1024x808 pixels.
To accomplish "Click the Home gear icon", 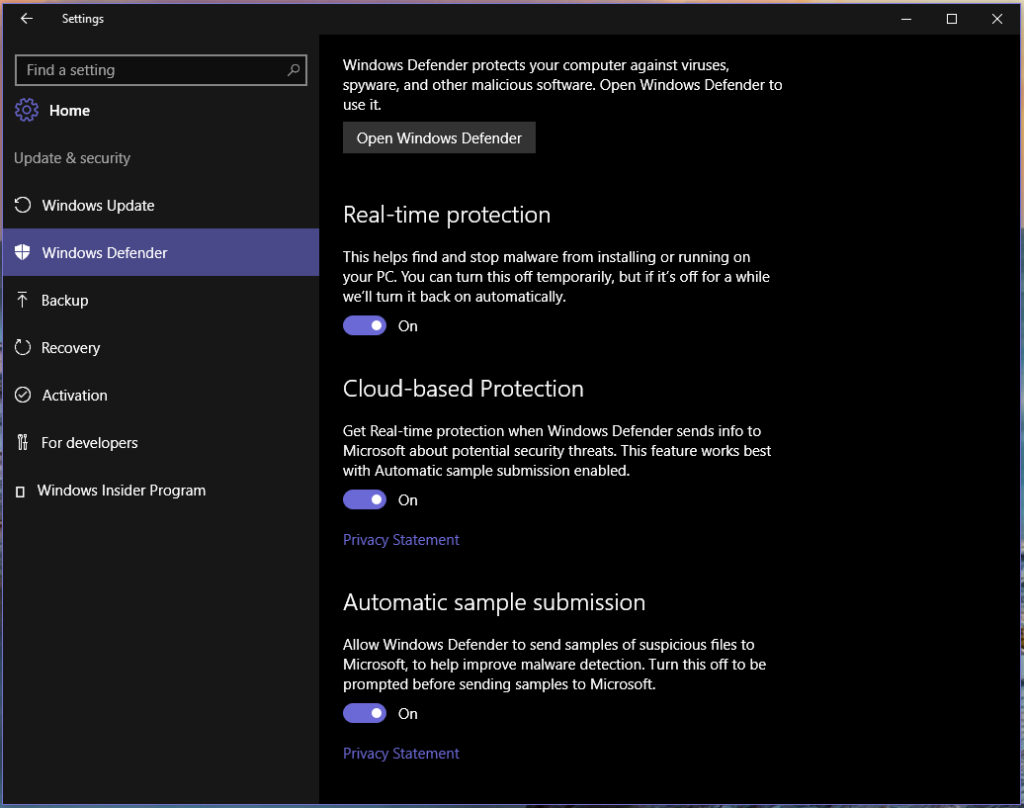I will (27, 111).
